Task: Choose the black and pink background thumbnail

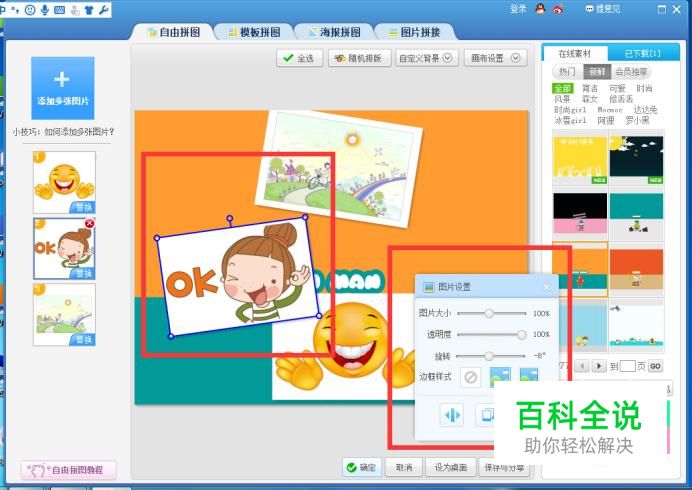Action: (x=580, y=214)
